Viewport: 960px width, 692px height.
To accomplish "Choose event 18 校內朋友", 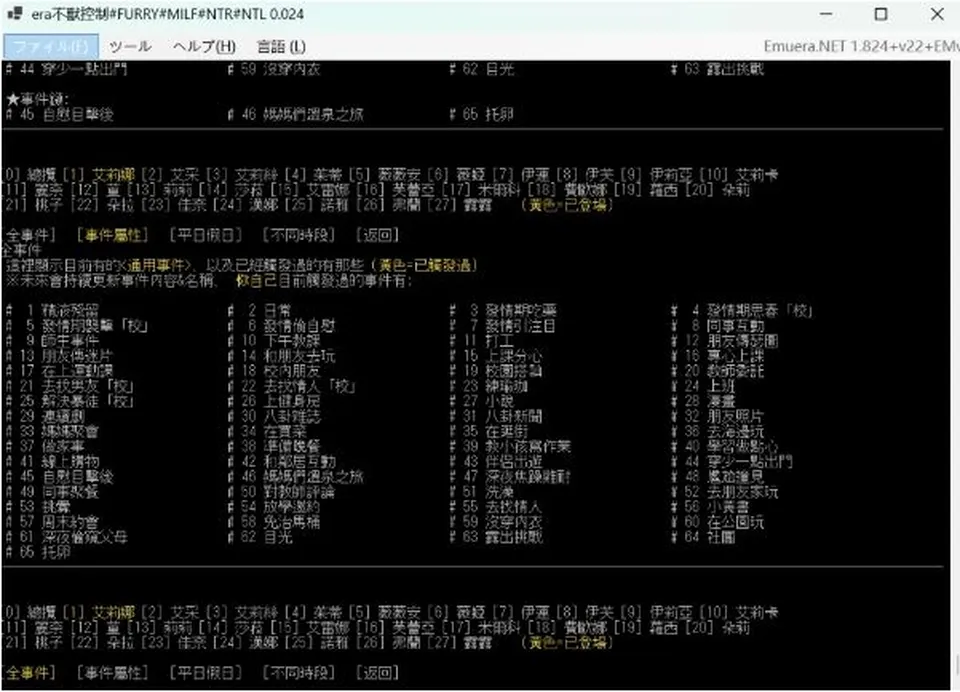I will pos(274,371).
